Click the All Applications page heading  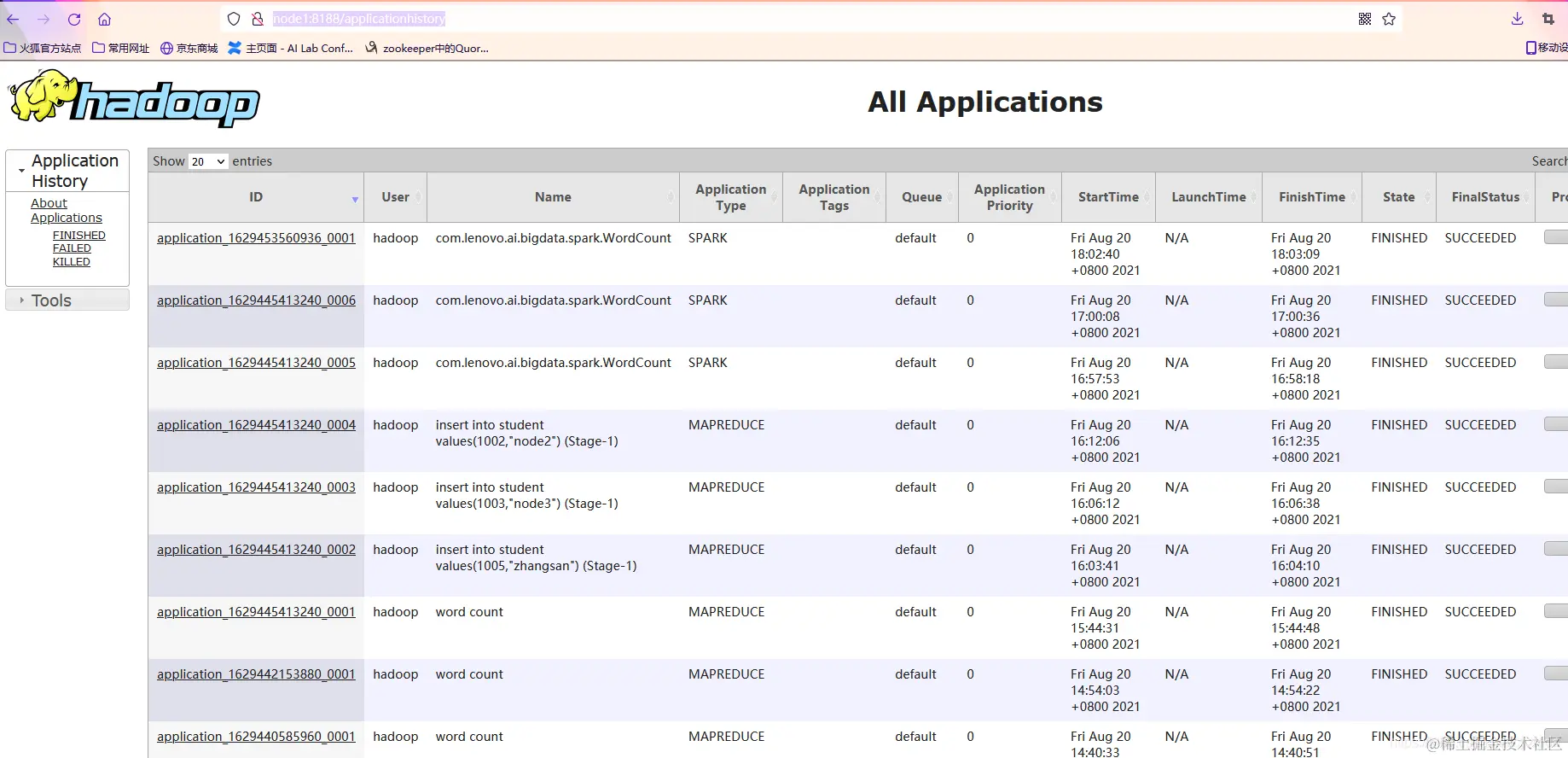[x=985, y=102]
